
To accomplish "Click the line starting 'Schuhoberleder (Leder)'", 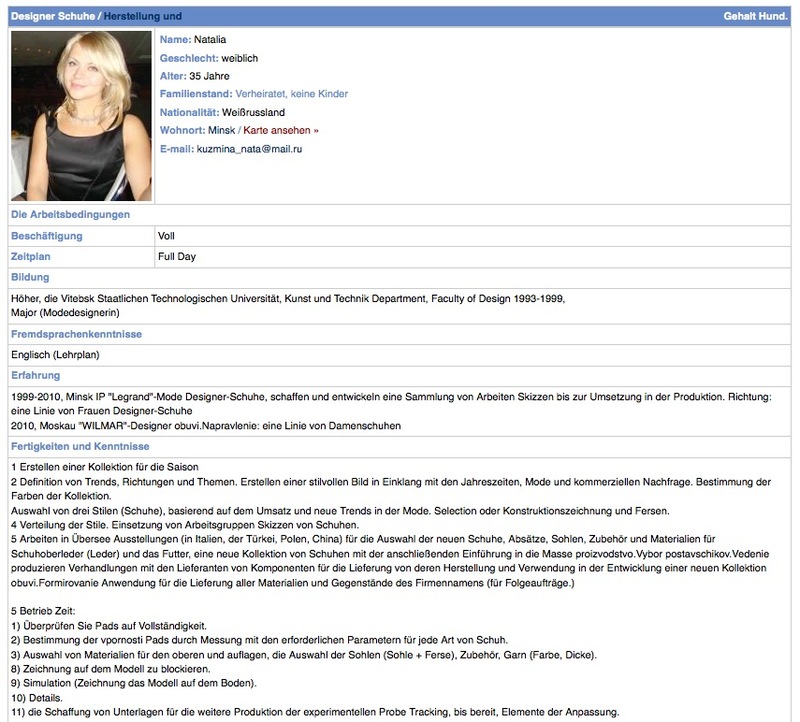I will point(390,554).
